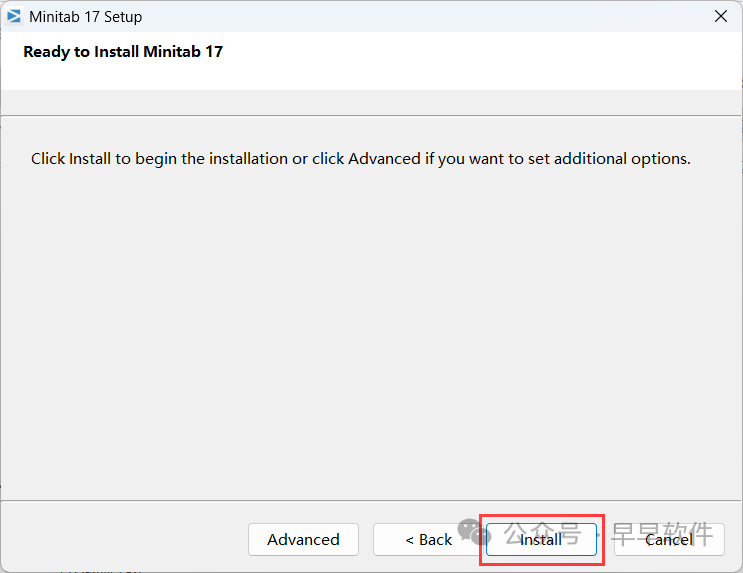Viewport: 743px width, 573px height.
Task: Click the "Ready to Install Minitab 17" heading
Action: coord(123,51)
